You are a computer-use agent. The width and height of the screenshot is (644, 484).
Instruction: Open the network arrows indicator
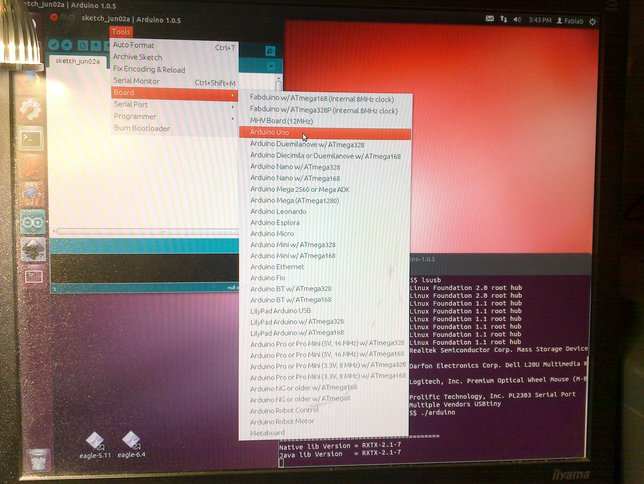pos(504,19)
